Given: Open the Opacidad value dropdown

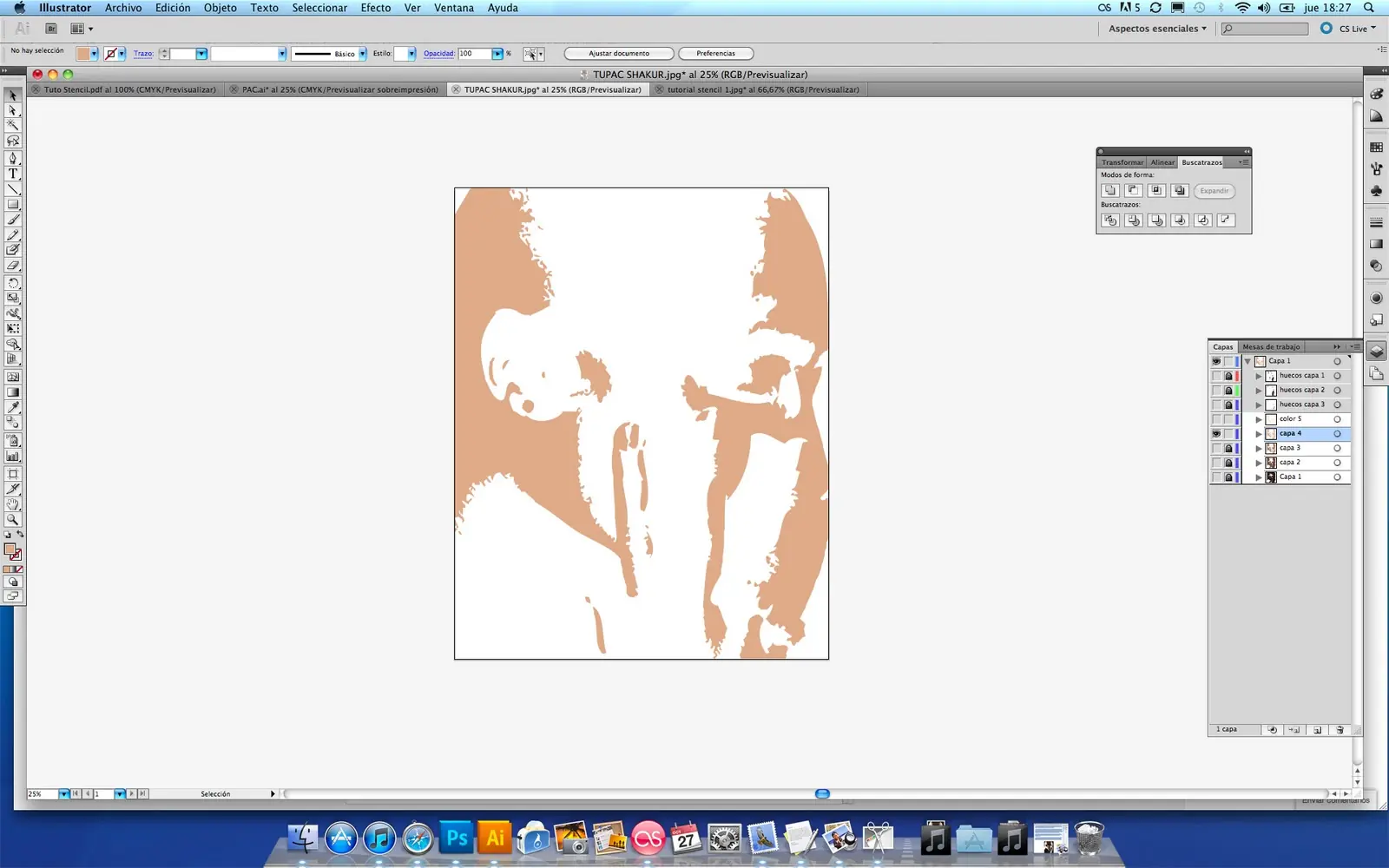Looking at the screenshot, I should [x=497, y=54].
